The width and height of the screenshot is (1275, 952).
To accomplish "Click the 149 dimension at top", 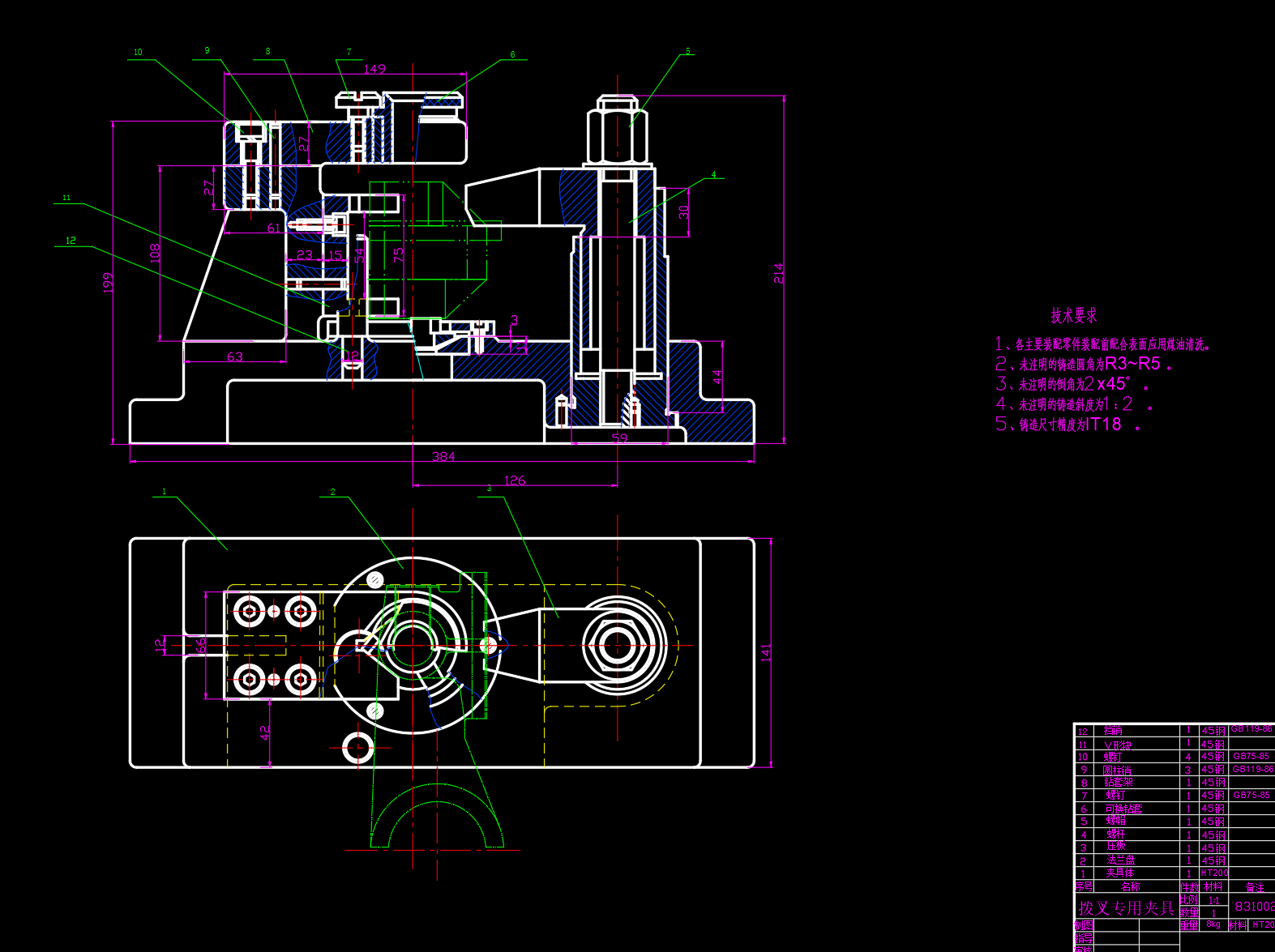I will pyautogui.click(x=374, y=69).
